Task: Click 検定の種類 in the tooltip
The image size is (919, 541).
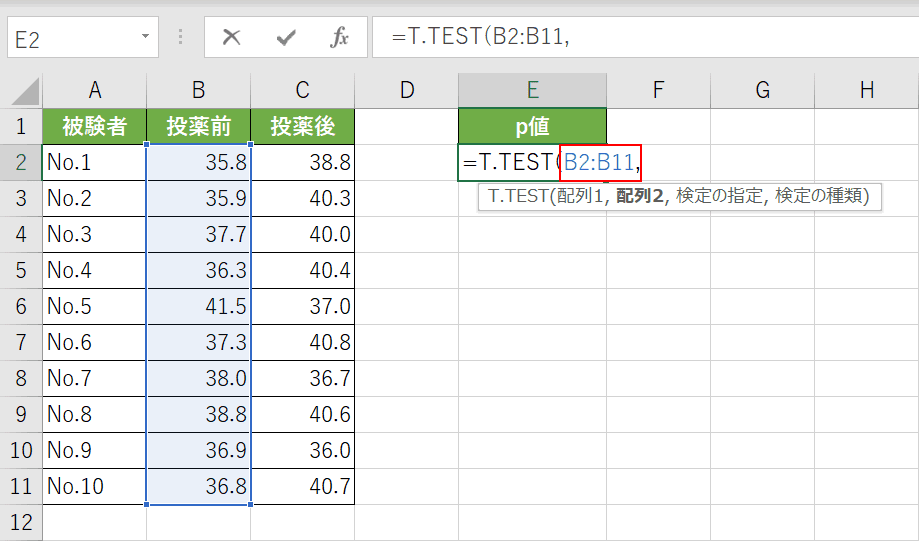Action: point(818,196)
